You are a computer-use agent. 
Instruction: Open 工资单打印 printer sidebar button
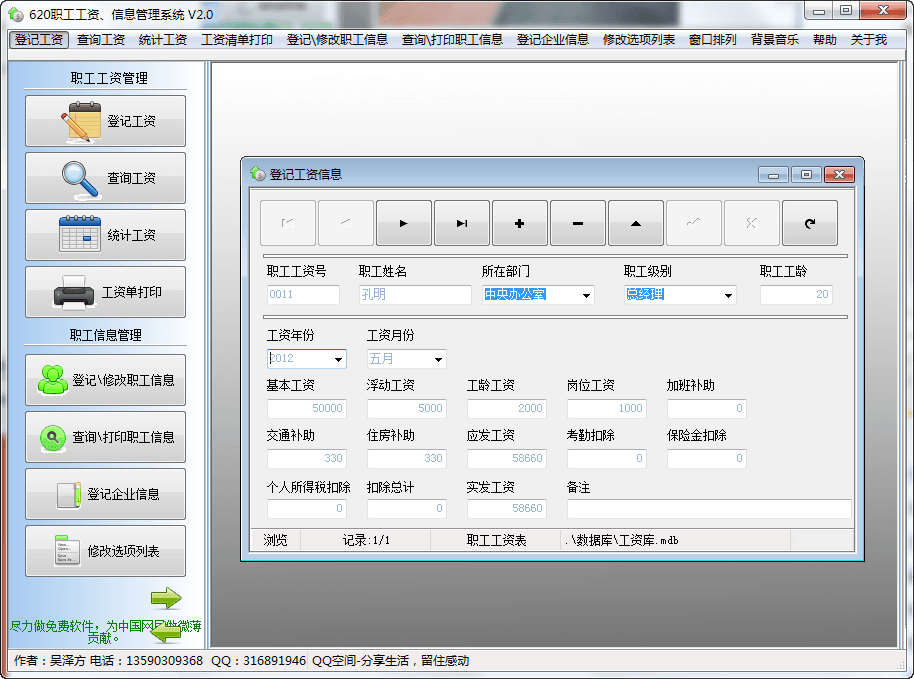[x=105, y=292]
